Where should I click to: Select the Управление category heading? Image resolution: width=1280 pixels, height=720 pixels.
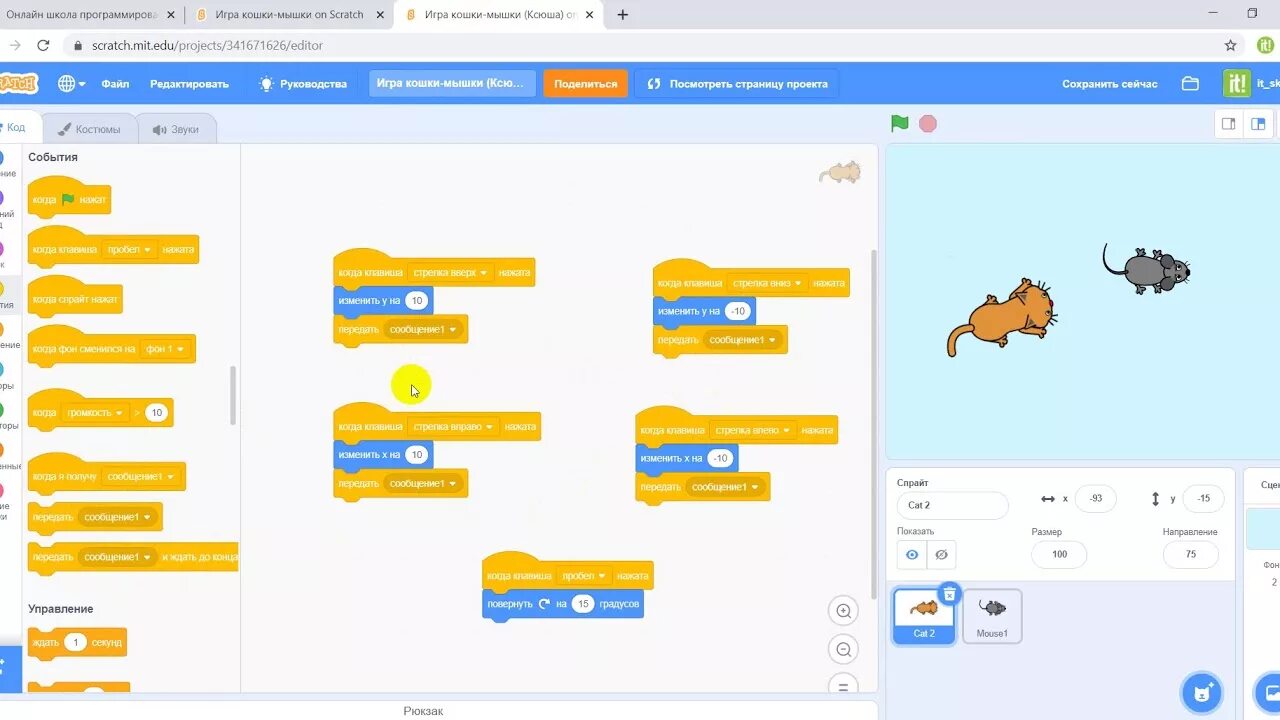pos(61,609)
